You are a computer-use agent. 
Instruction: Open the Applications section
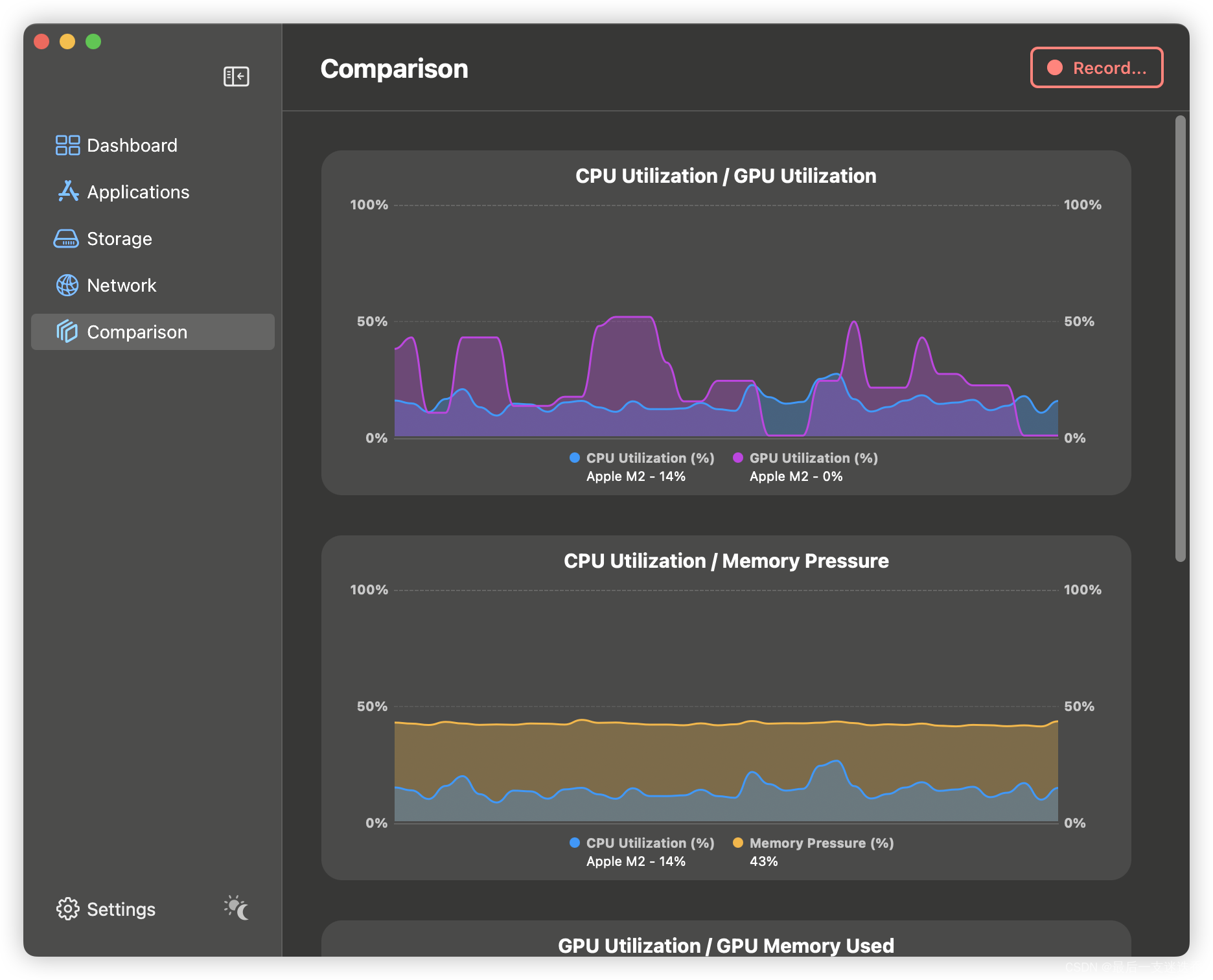pyautogui.click(x=153, y=192)
